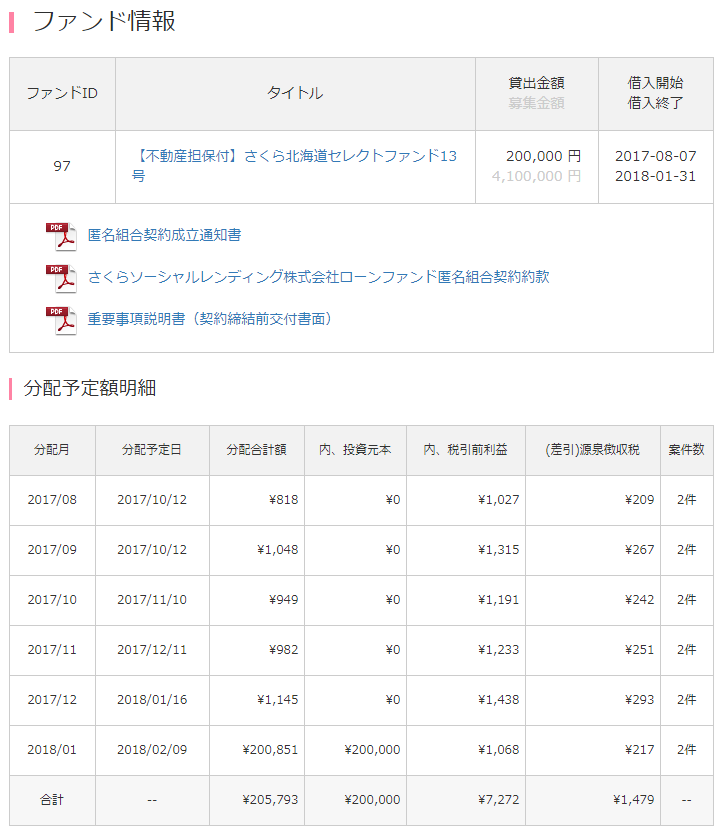Image resolution: width=727 pixels, height=837 pixels.
Task: Select the 分配月 column header
Action: coord(52,451)
